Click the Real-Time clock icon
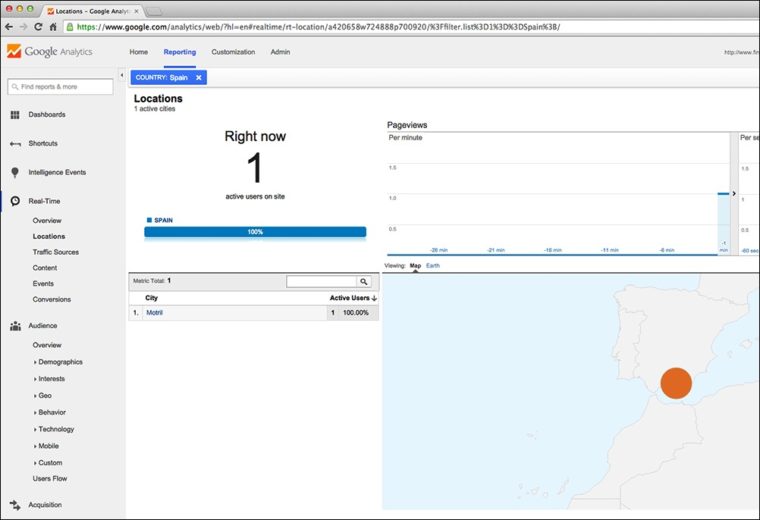This screenshot has width=760, height=520. (x=15, y=201)
